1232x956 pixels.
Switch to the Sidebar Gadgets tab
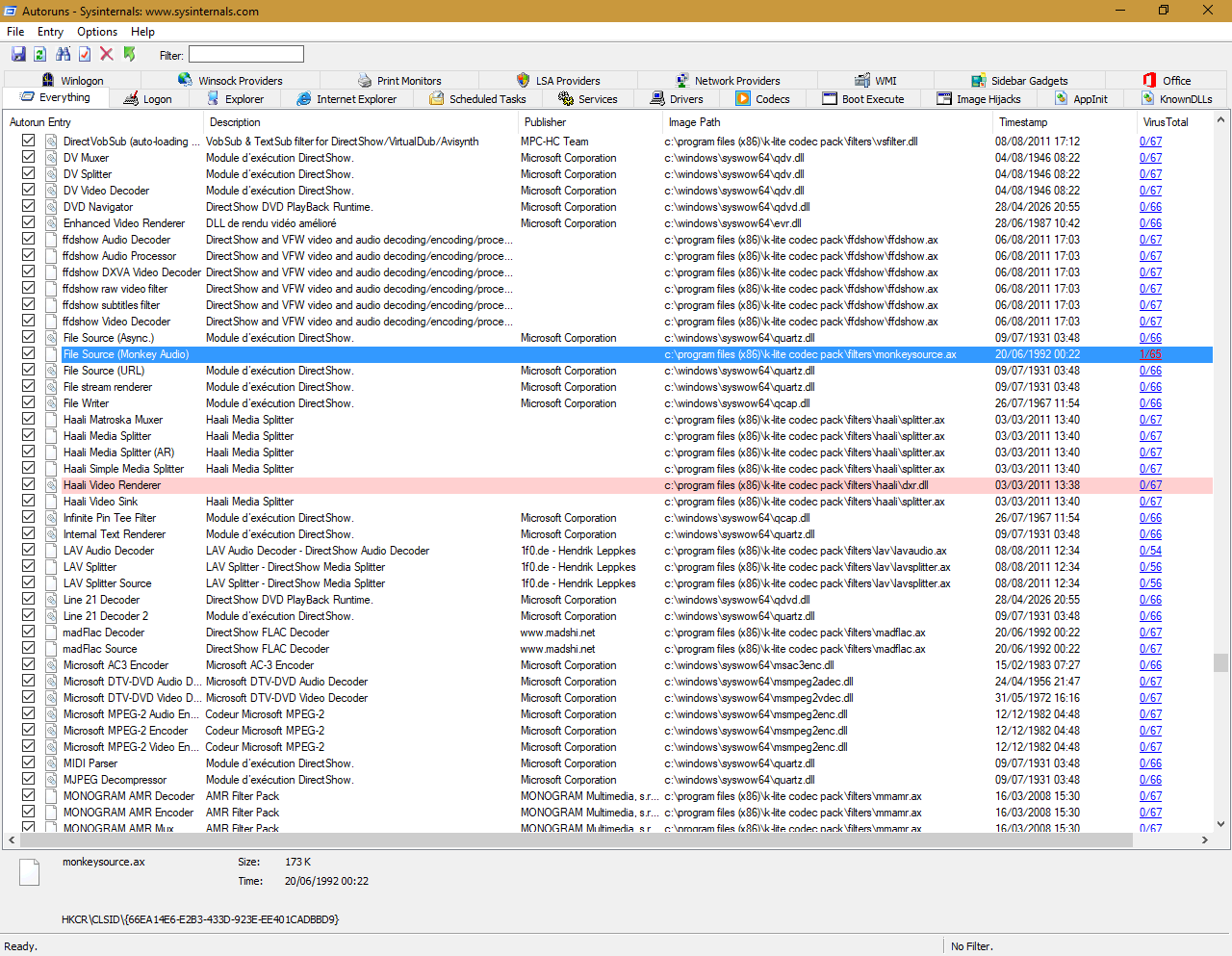1019,81
